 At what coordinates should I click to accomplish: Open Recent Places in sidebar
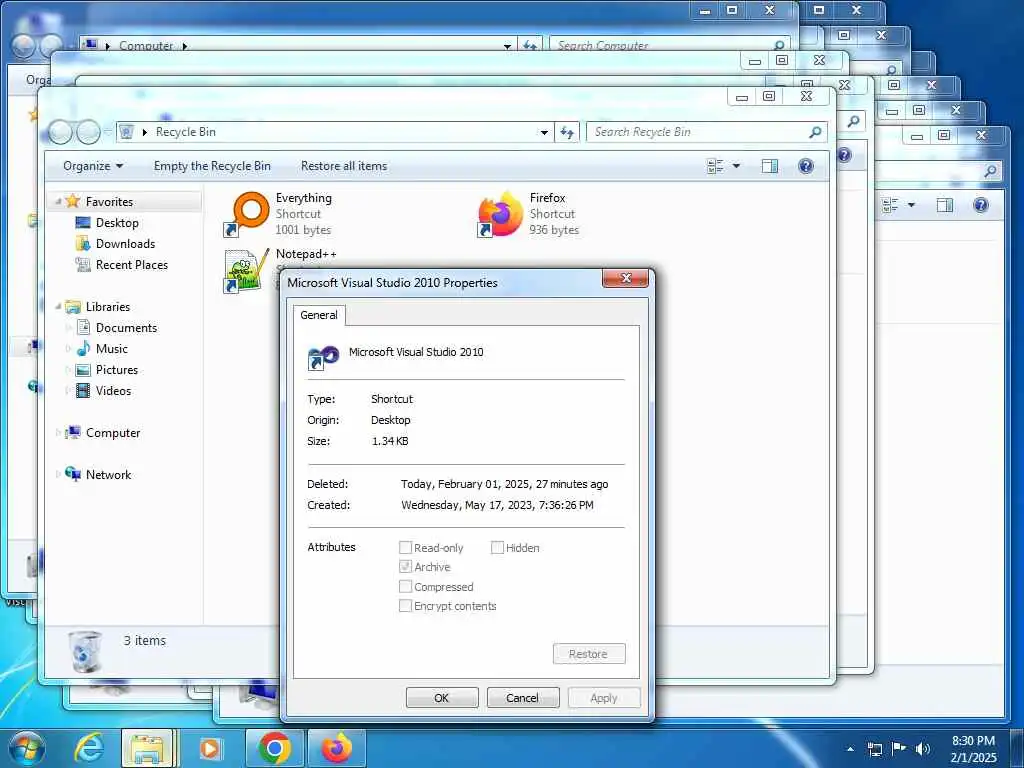tap(131, 264)
